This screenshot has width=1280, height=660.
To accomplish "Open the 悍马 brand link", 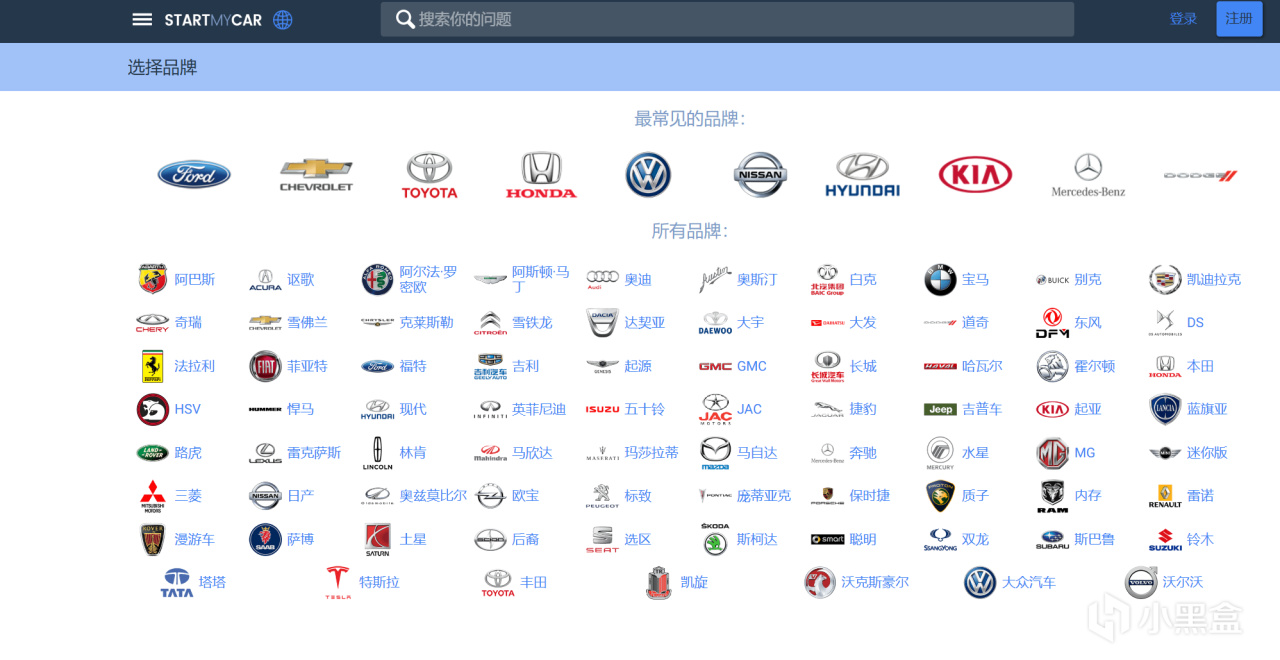I will 301,410.
